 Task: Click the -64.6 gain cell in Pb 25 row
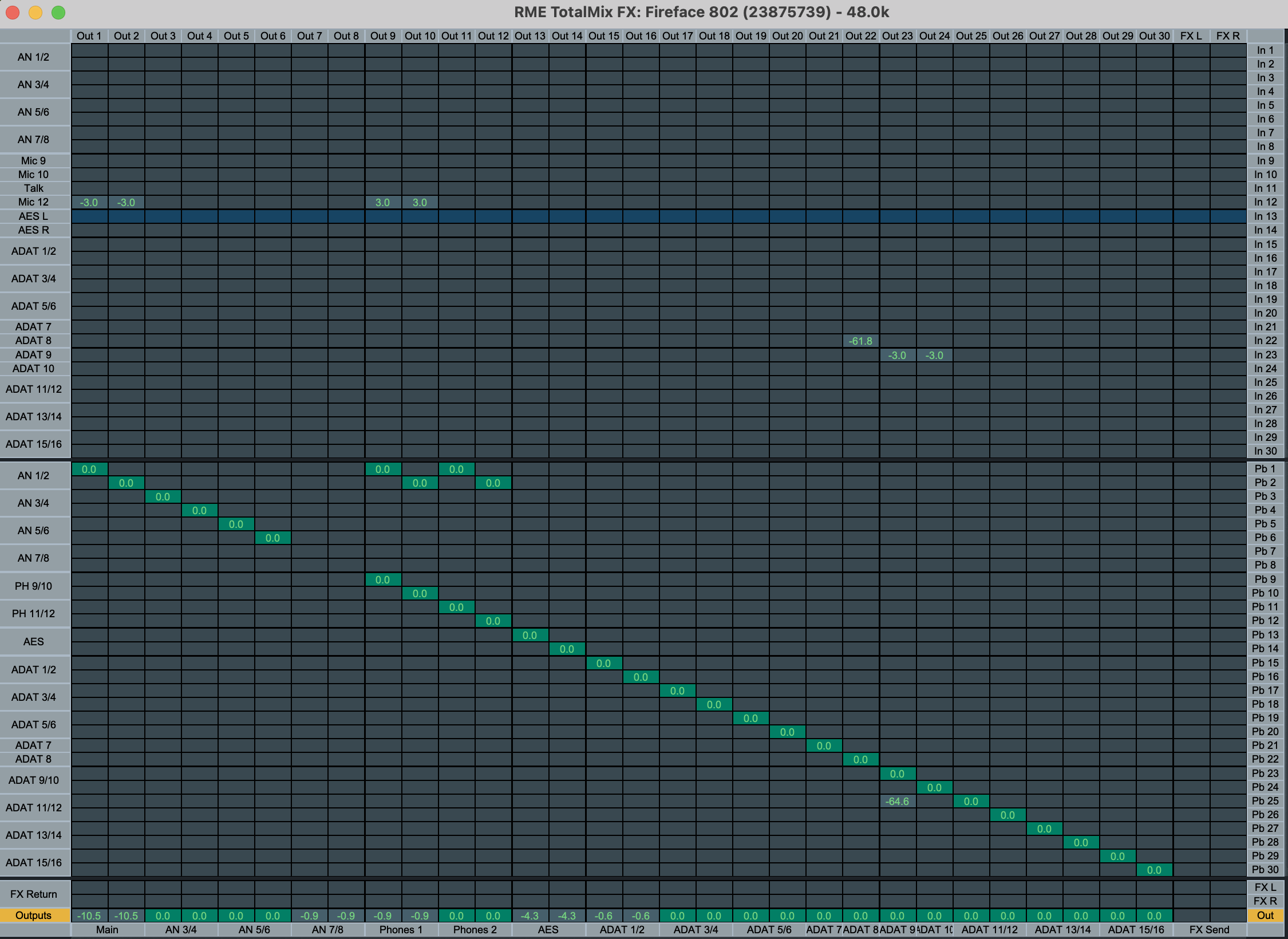(897, 802)
